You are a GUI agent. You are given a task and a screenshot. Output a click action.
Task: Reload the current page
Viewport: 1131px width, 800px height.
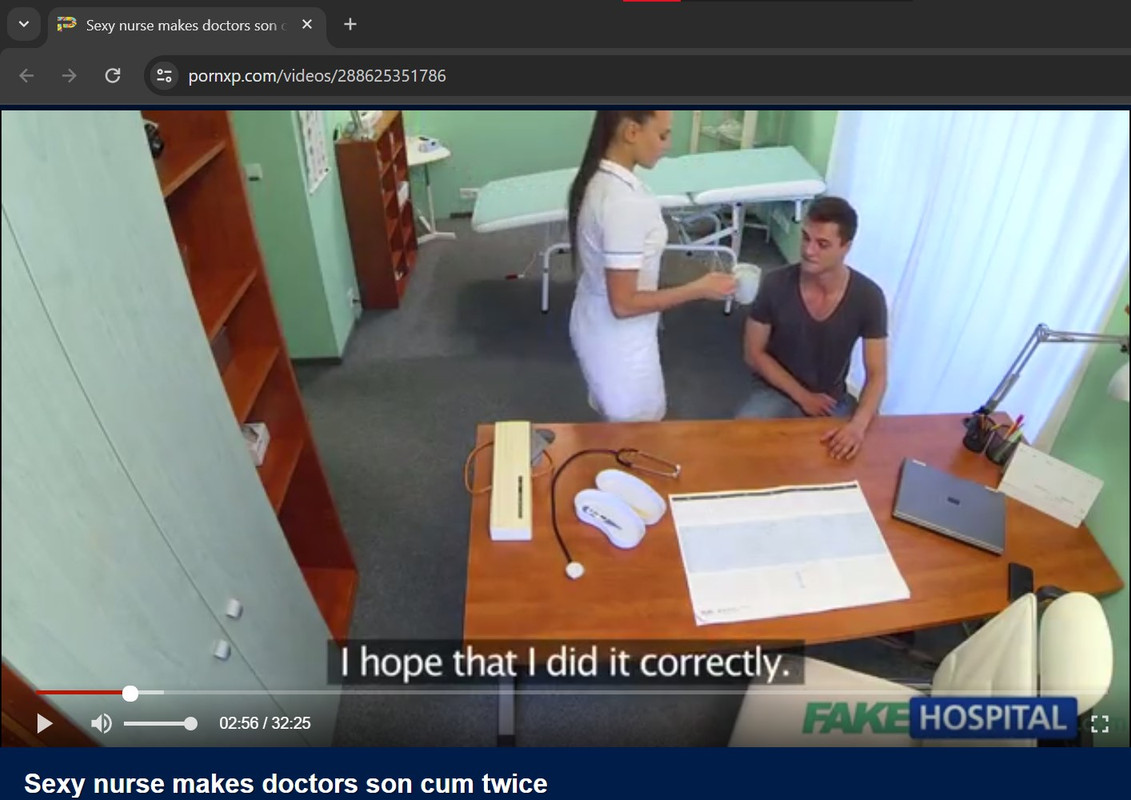[113, 76]
